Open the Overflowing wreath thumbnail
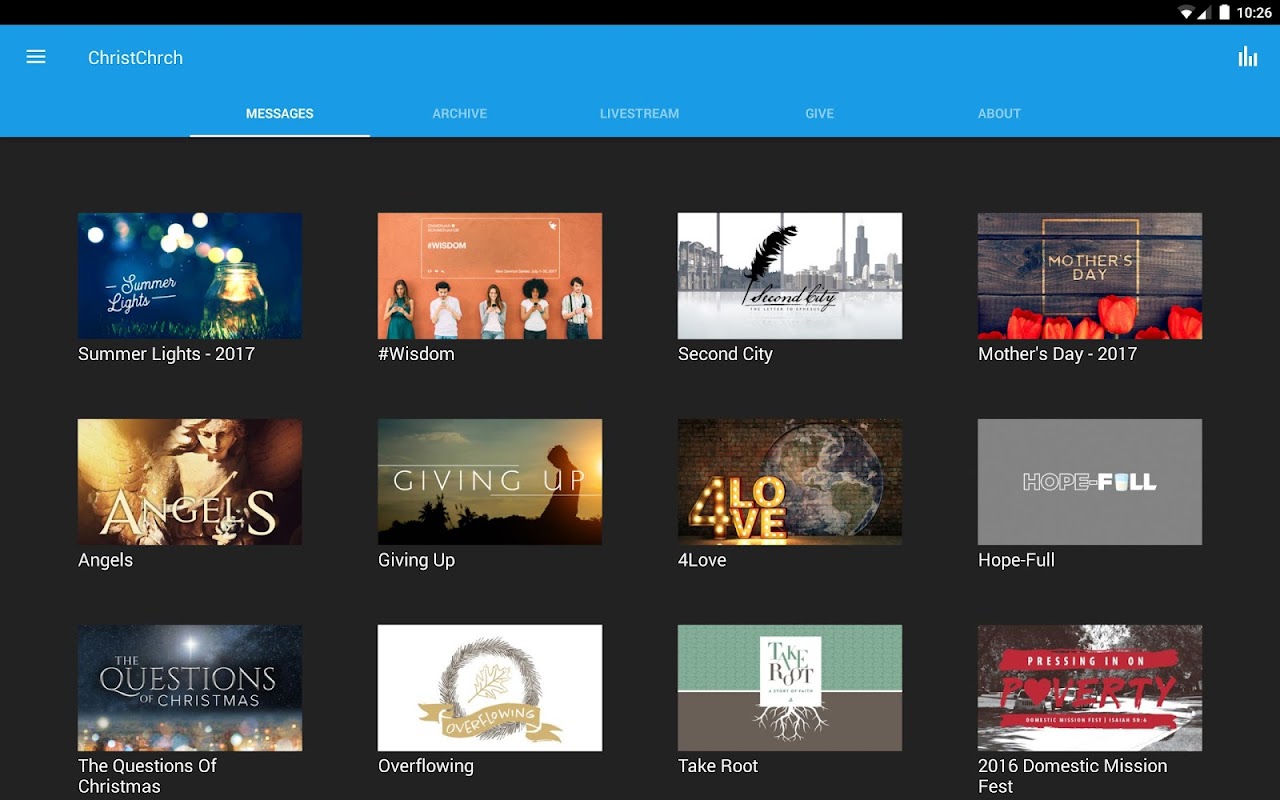Image resolution: width=1280 pixels, height=800 pixels. [490, 688]
